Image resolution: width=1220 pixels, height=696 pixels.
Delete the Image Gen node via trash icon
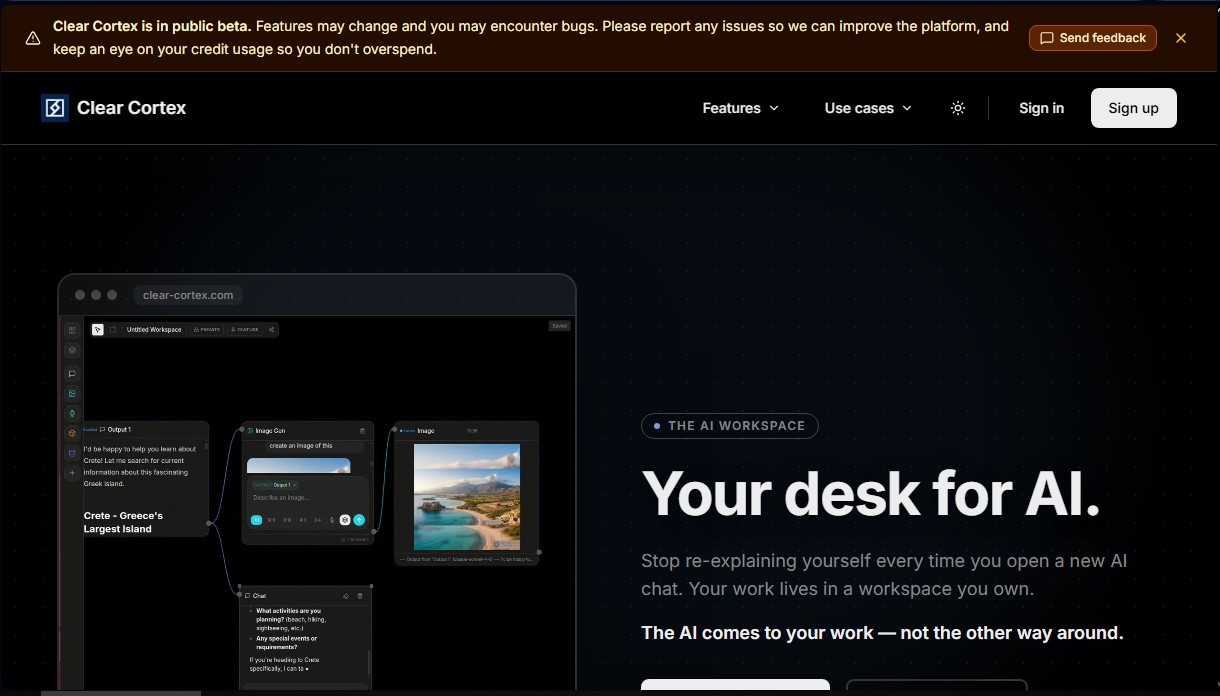[362, 431]
